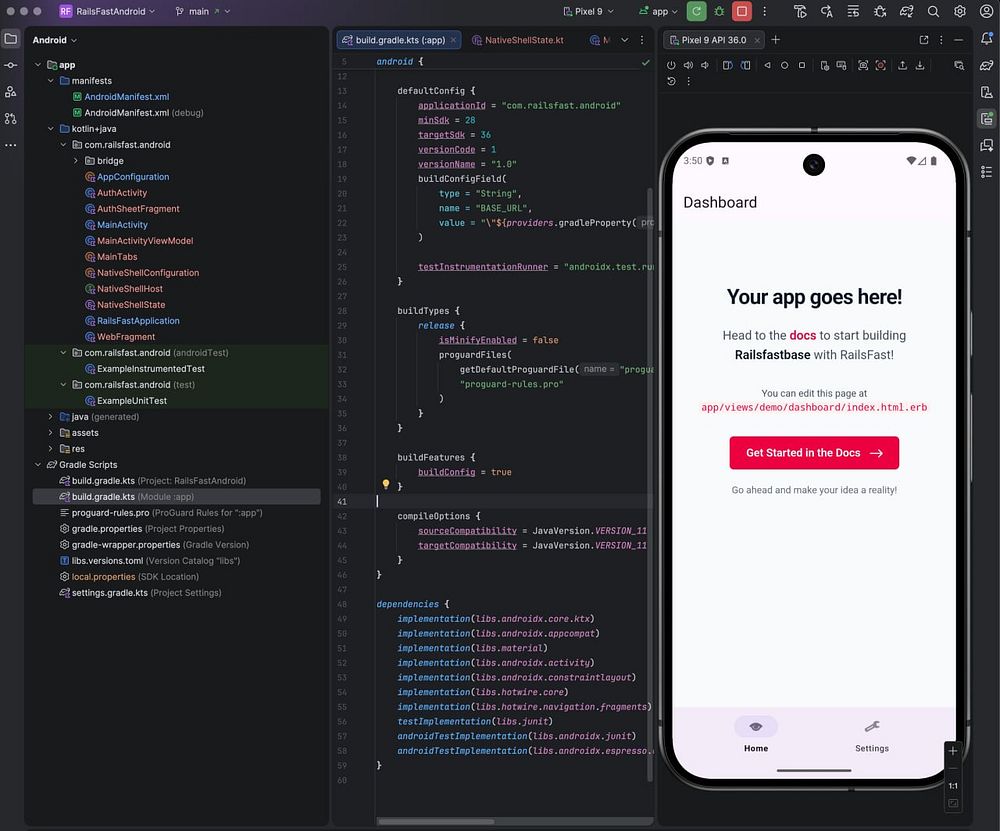Tap Get Started in the Docs button

(x=814, y=452)
